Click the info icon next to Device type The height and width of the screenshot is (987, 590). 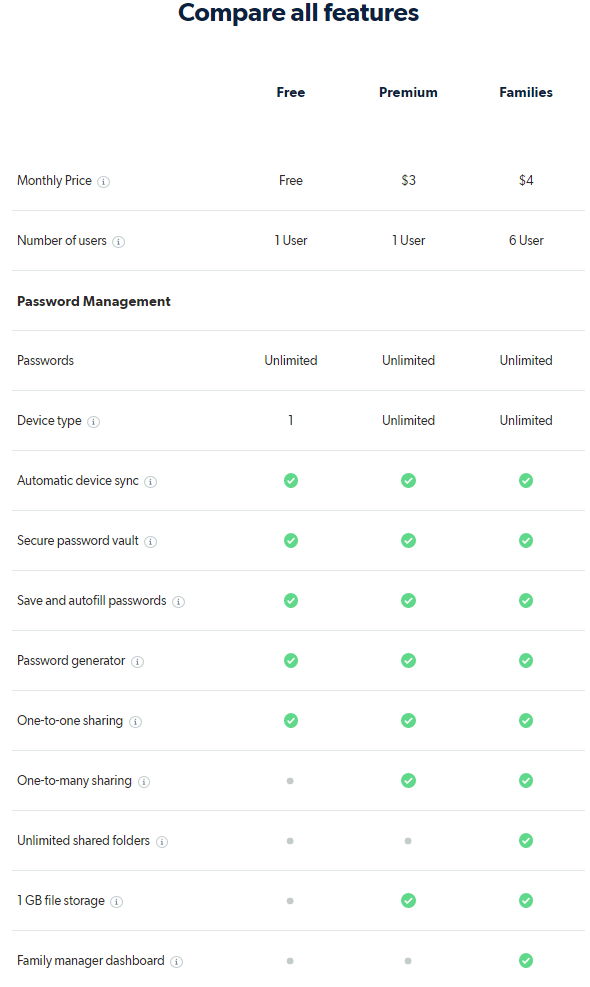click(x=93, y=422)
